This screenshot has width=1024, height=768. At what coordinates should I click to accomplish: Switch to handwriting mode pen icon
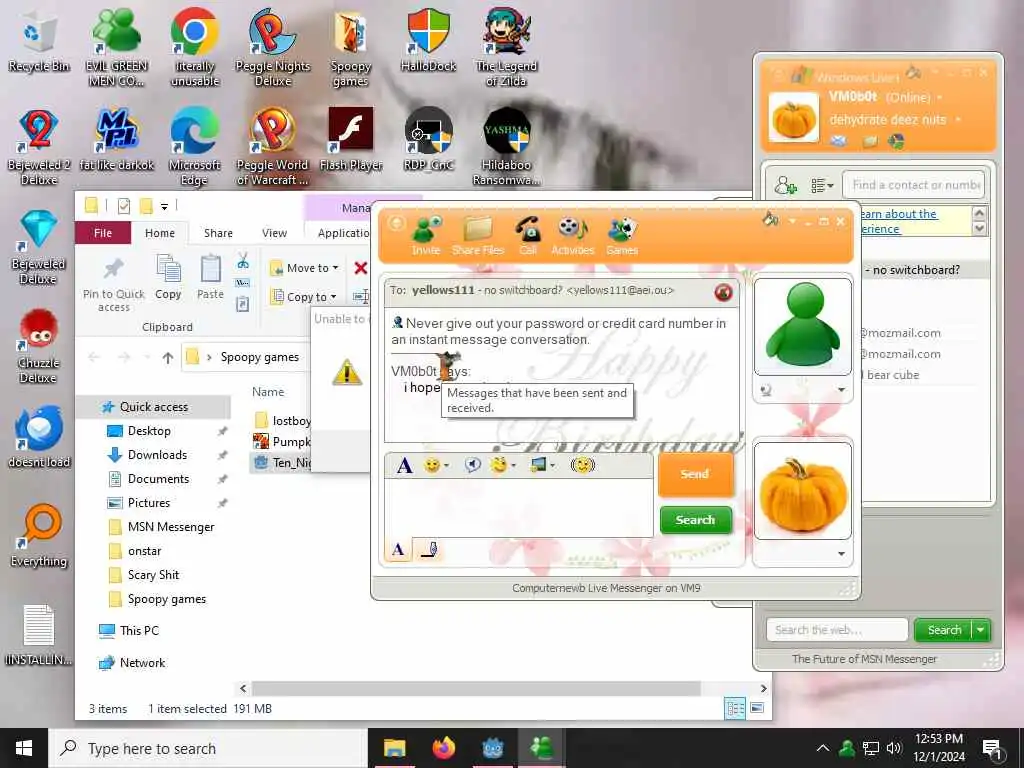point(429,550)
